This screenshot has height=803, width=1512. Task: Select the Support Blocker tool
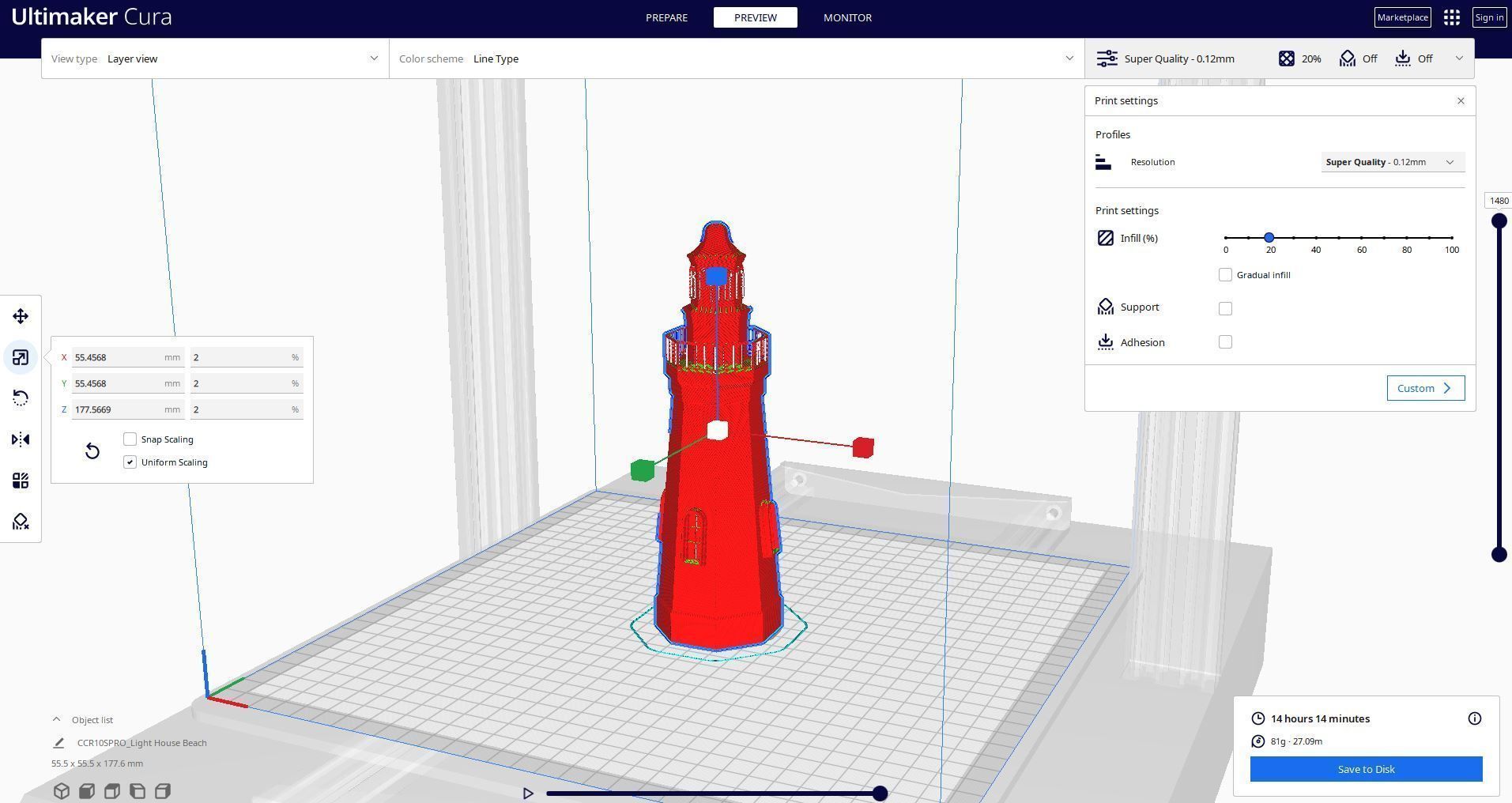point(21,522)
